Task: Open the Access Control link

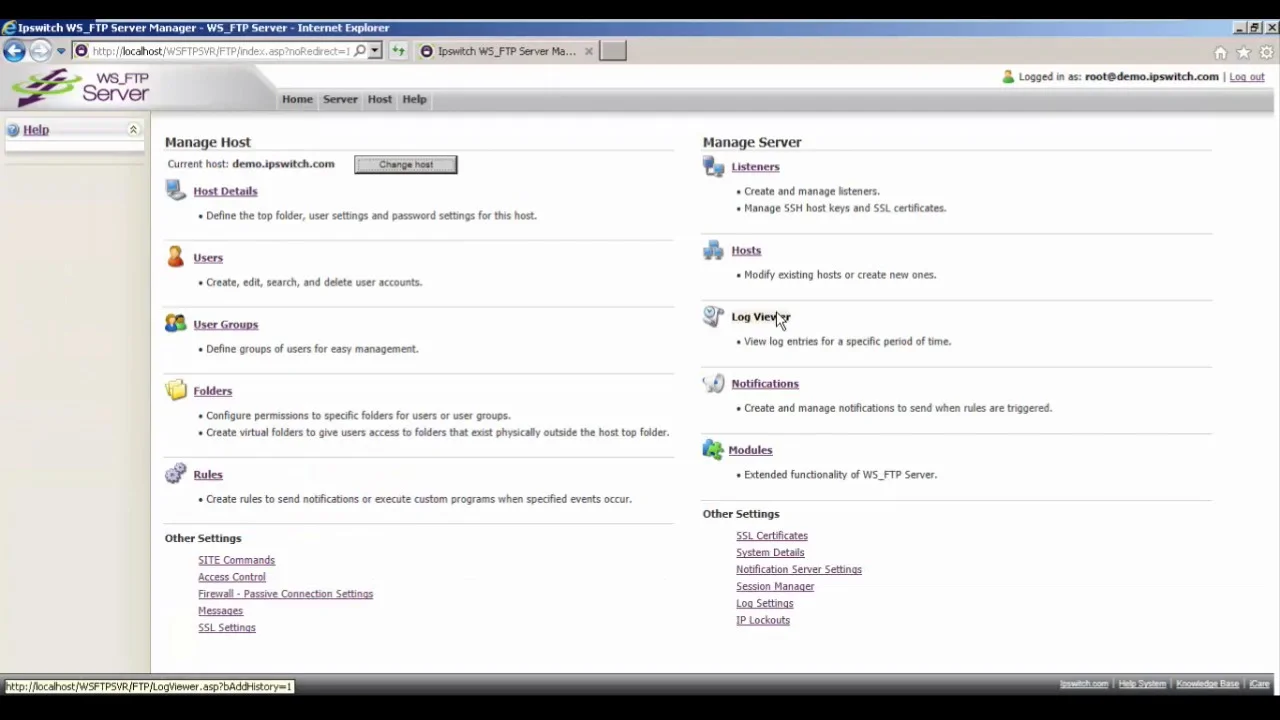Action: click(x=232, y=577)
